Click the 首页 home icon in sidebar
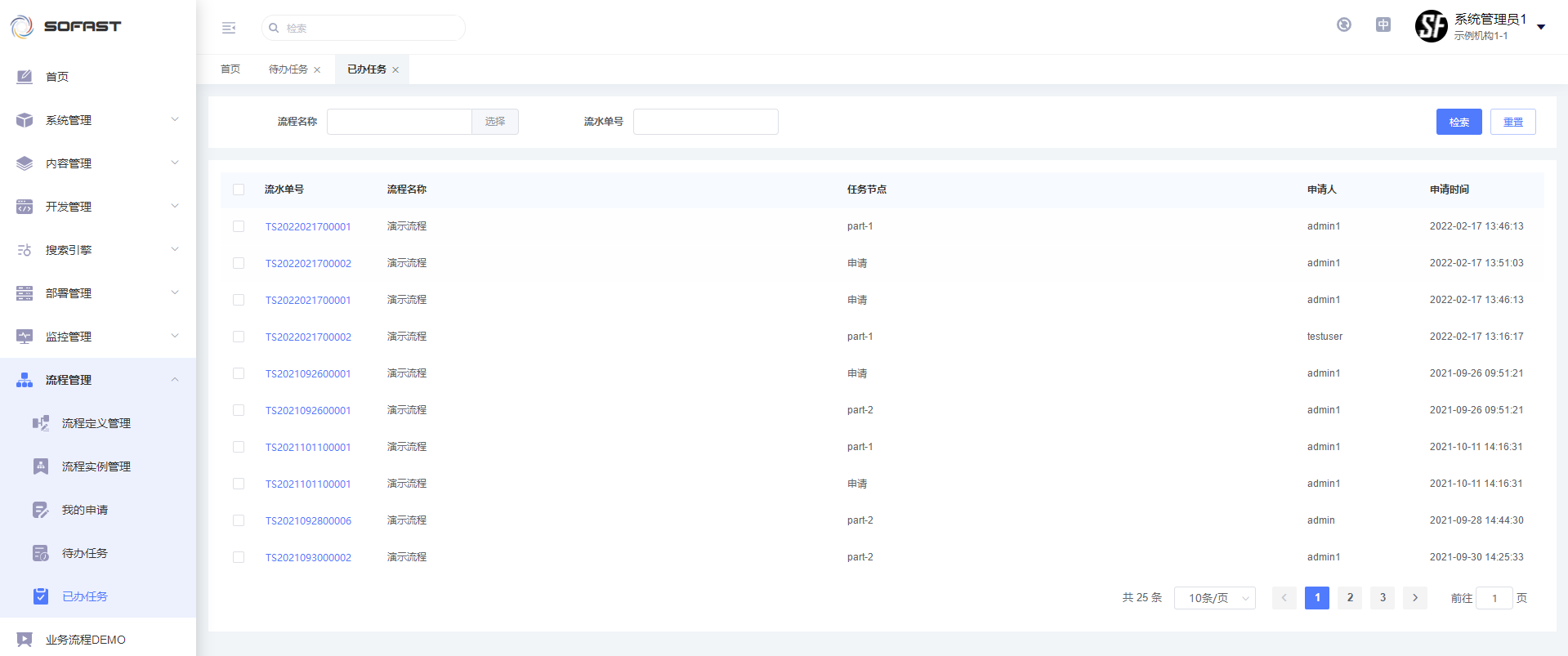 click(25, 77)
